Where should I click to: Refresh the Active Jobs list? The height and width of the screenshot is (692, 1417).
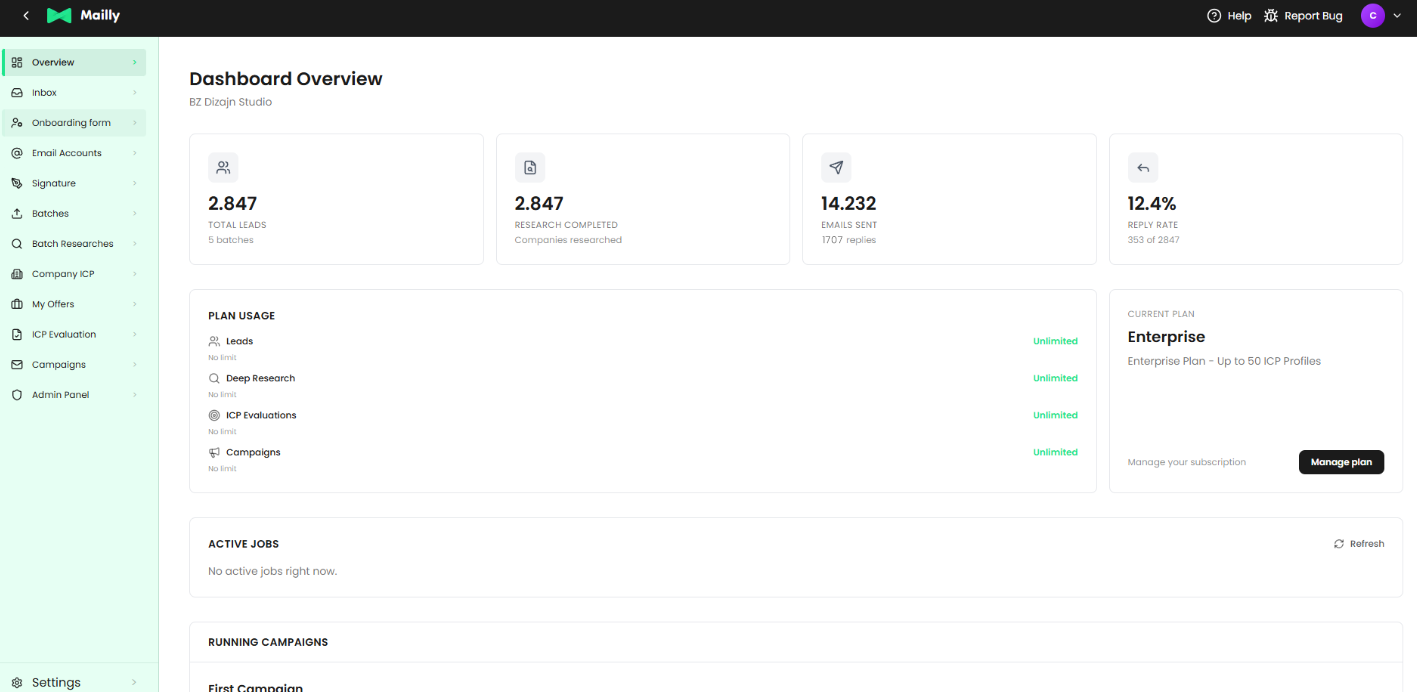coord(1359,543)
